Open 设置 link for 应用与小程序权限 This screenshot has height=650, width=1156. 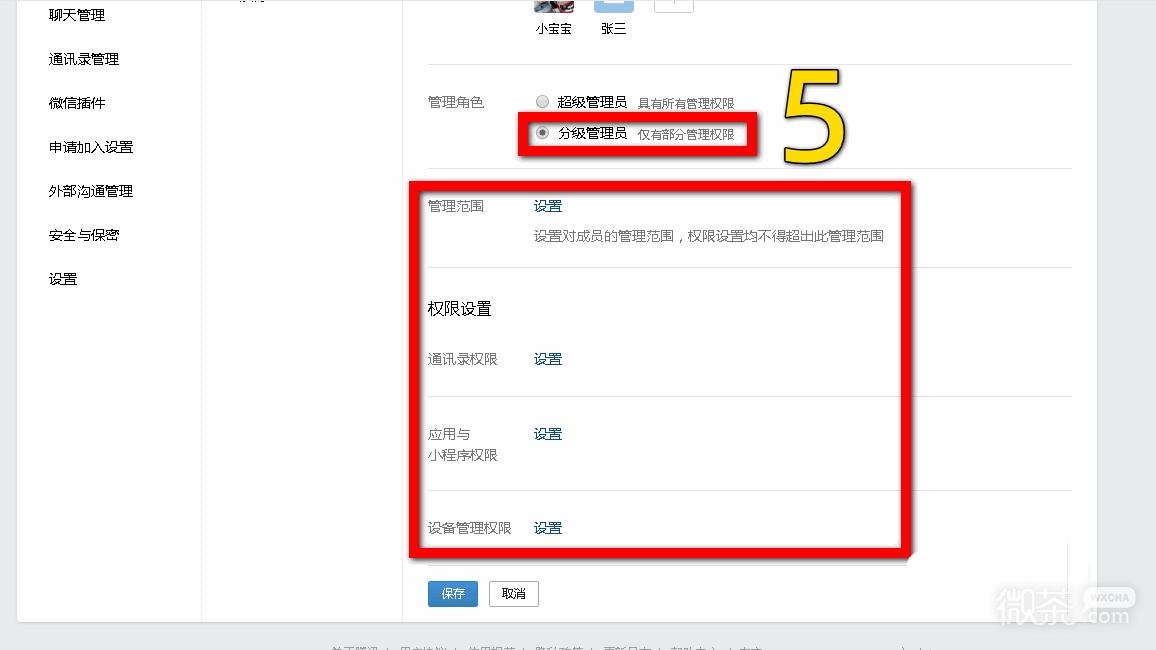548,433
